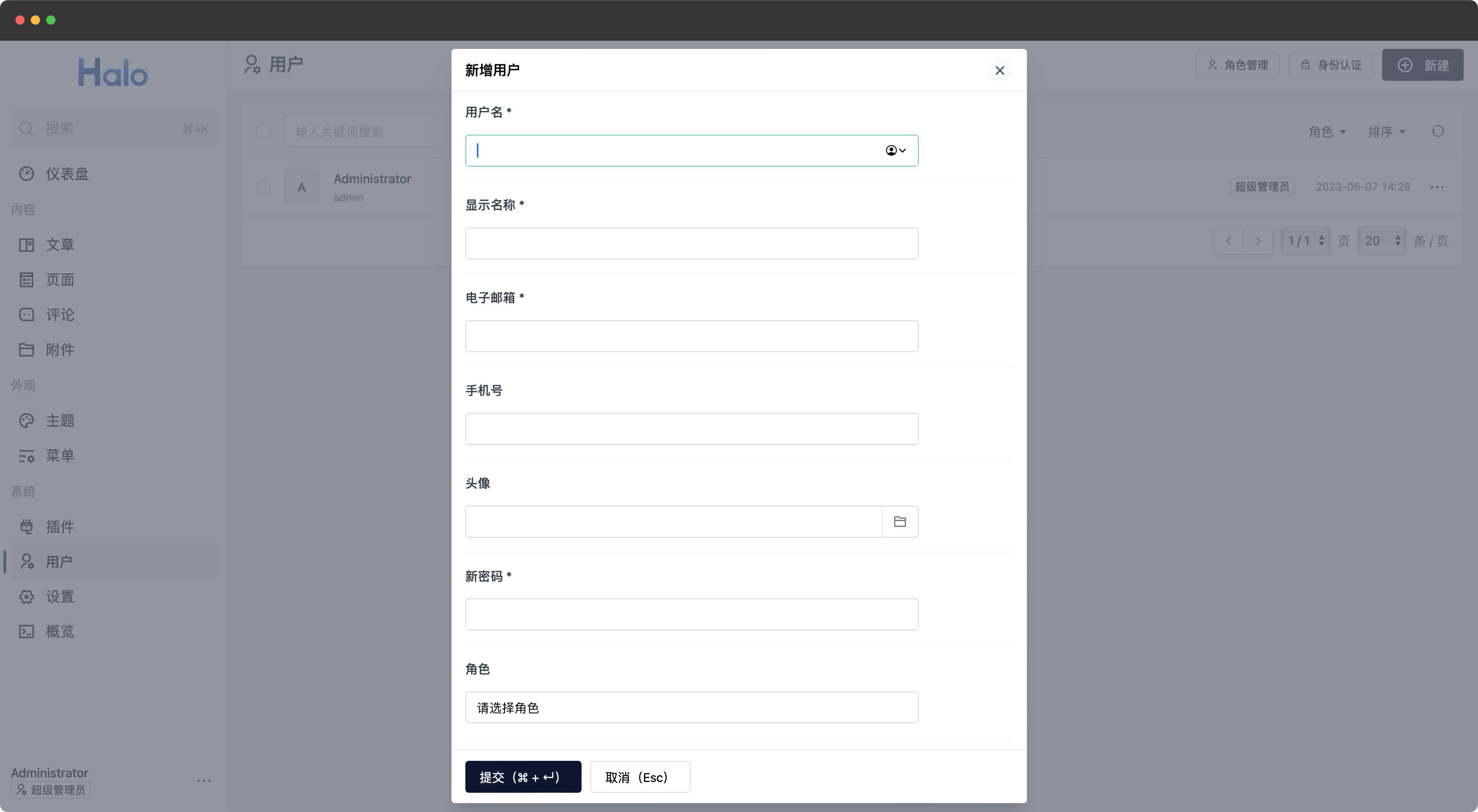The image size is (1478, 812).
Task: Click the refresh icon in user list
Action: click(1437, 131)
